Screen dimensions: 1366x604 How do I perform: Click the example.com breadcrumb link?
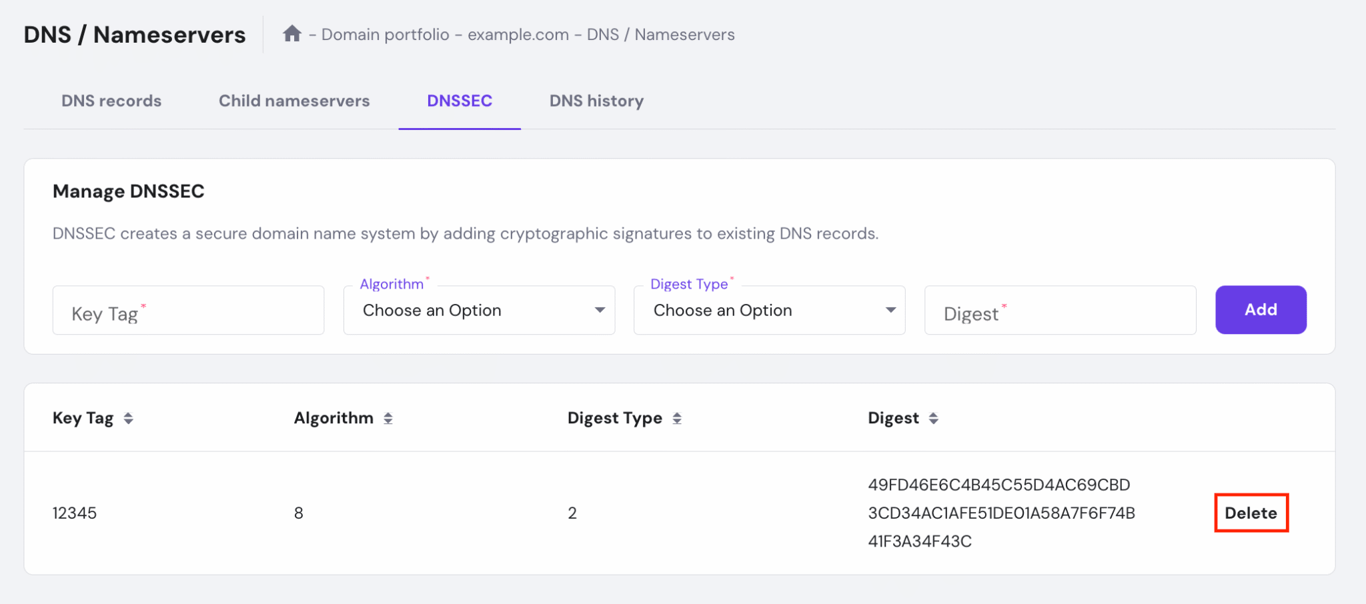[519, 33]
